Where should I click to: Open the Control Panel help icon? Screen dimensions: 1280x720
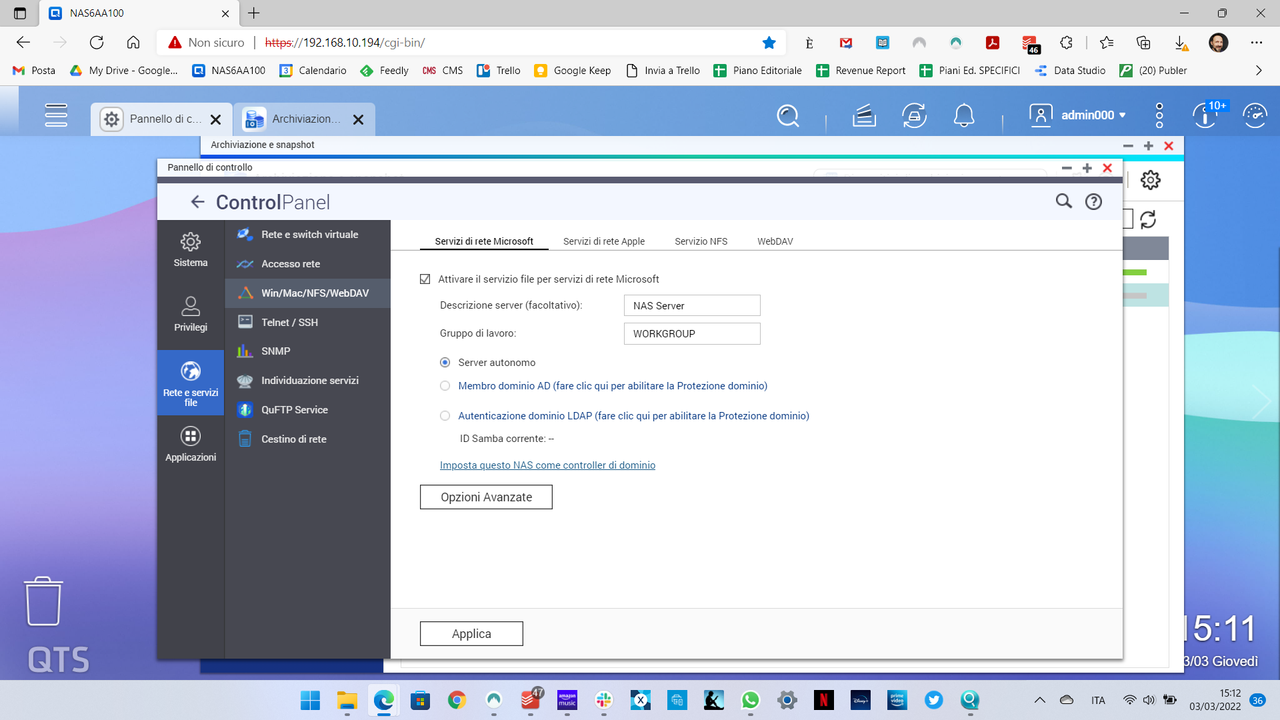coord(1094,201)
